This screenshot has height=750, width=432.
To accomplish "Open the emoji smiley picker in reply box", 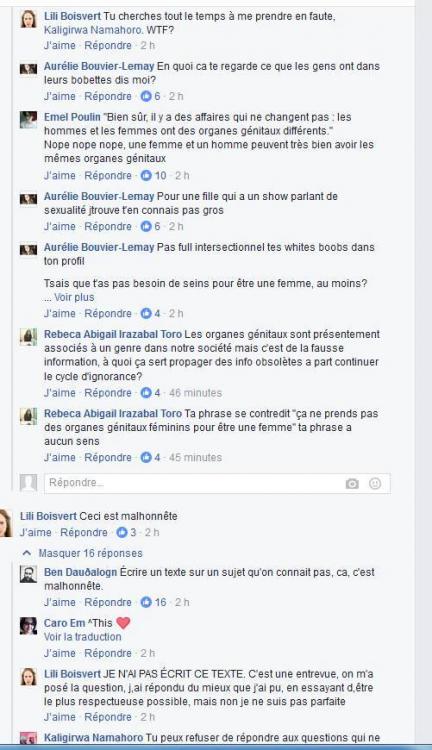I will [x=375, y=484].
